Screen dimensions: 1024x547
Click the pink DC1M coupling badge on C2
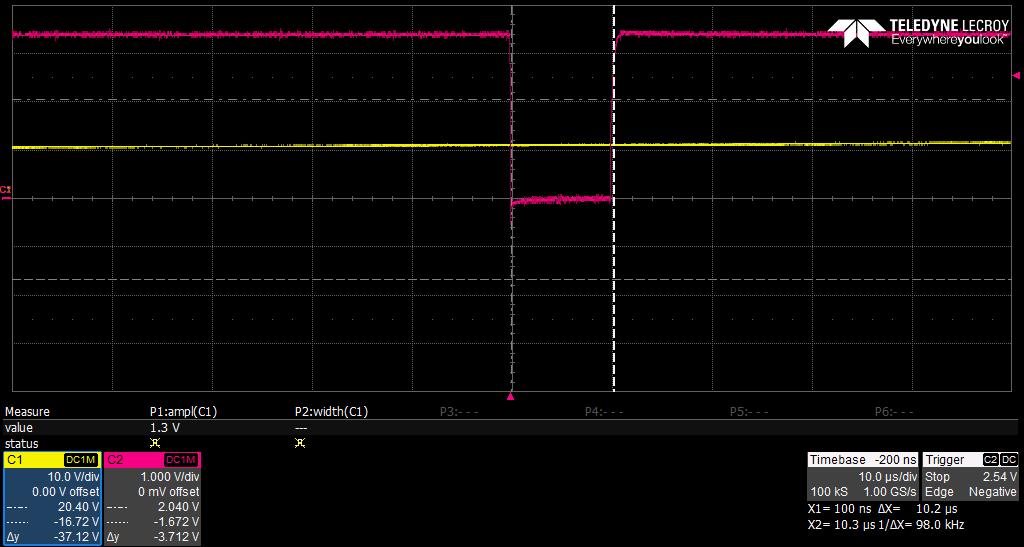[x=182, y=460]
